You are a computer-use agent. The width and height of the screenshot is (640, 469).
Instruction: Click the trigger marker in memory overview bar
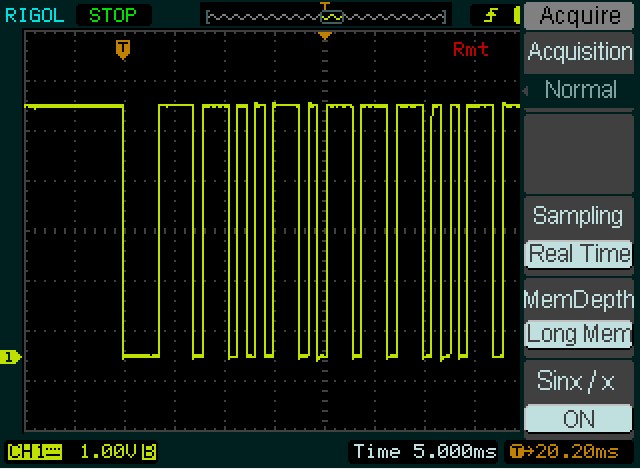[x=325, y=8]
